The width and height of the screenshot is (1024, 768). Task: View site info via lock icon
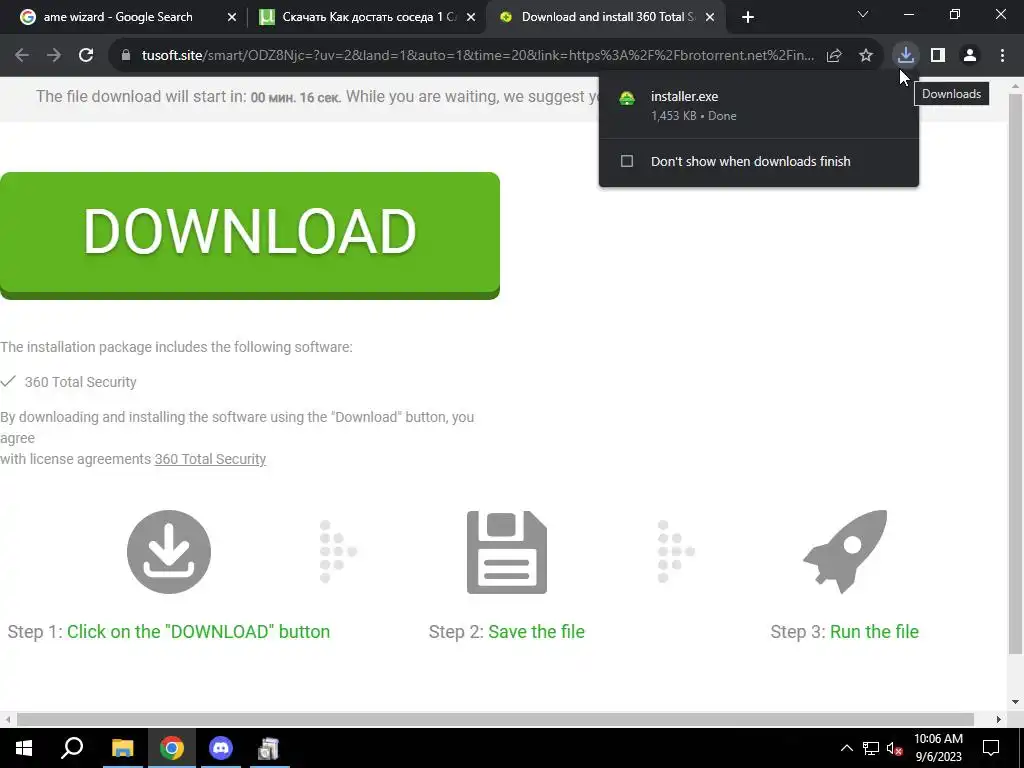pyautogui.click(x=126, y=56)
